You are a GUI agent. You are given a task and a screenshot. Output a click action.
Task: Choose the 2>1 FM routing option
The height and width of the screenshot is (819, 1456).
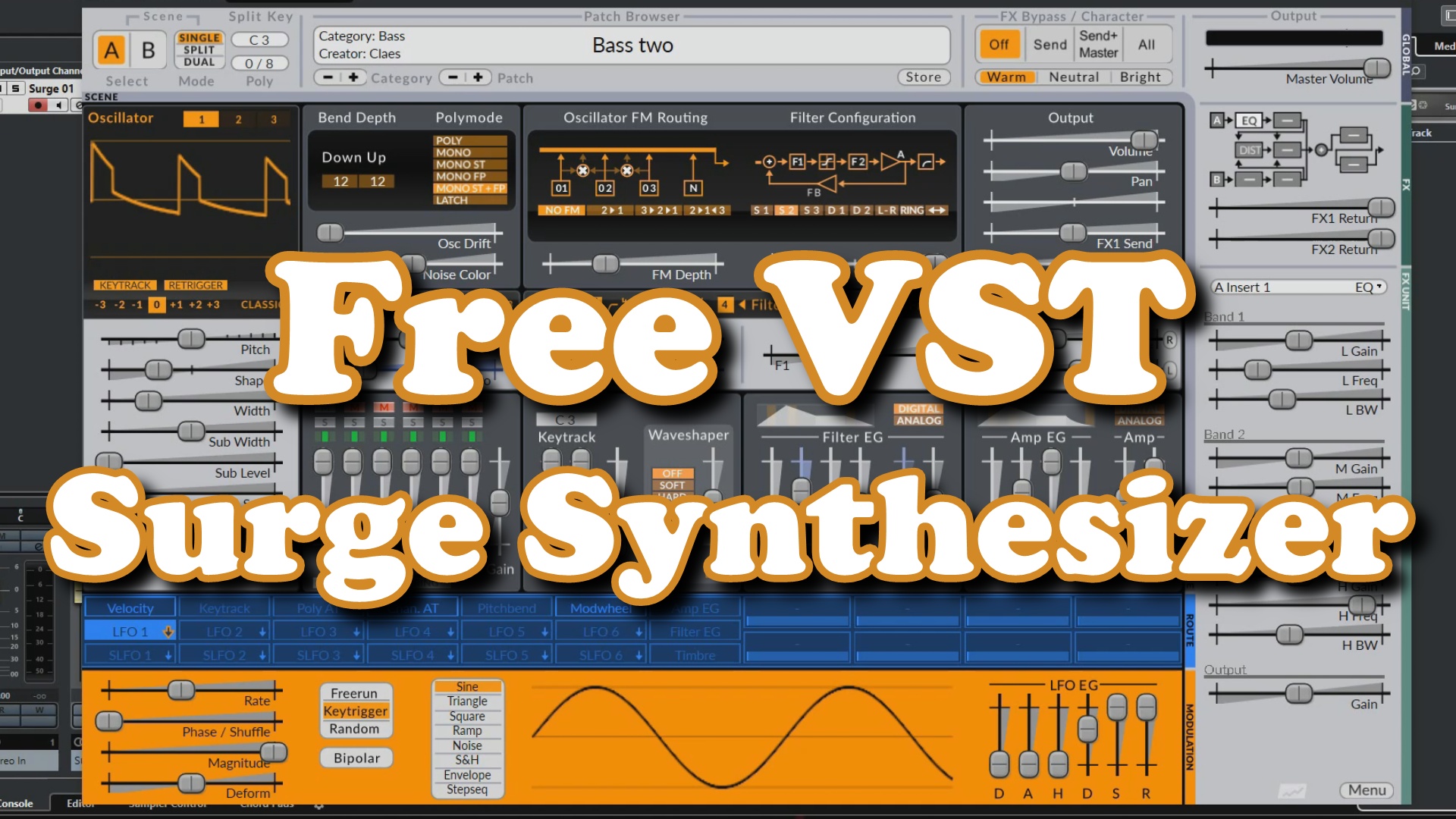click(x=612, y=210)
